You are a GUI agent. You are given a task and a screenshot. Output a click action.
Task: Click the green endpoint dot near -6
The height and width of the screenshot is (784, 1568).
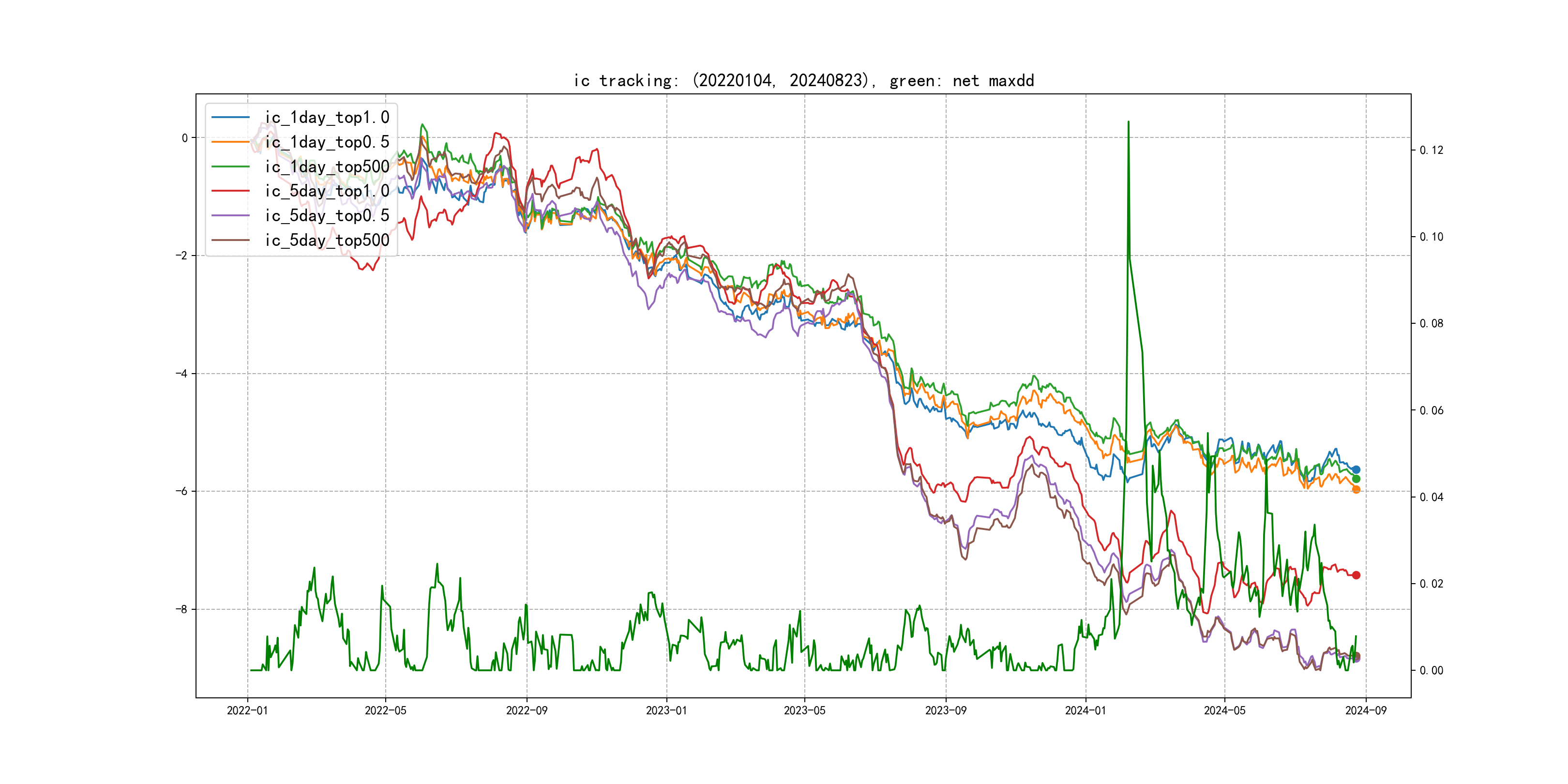click(1356, 479)
